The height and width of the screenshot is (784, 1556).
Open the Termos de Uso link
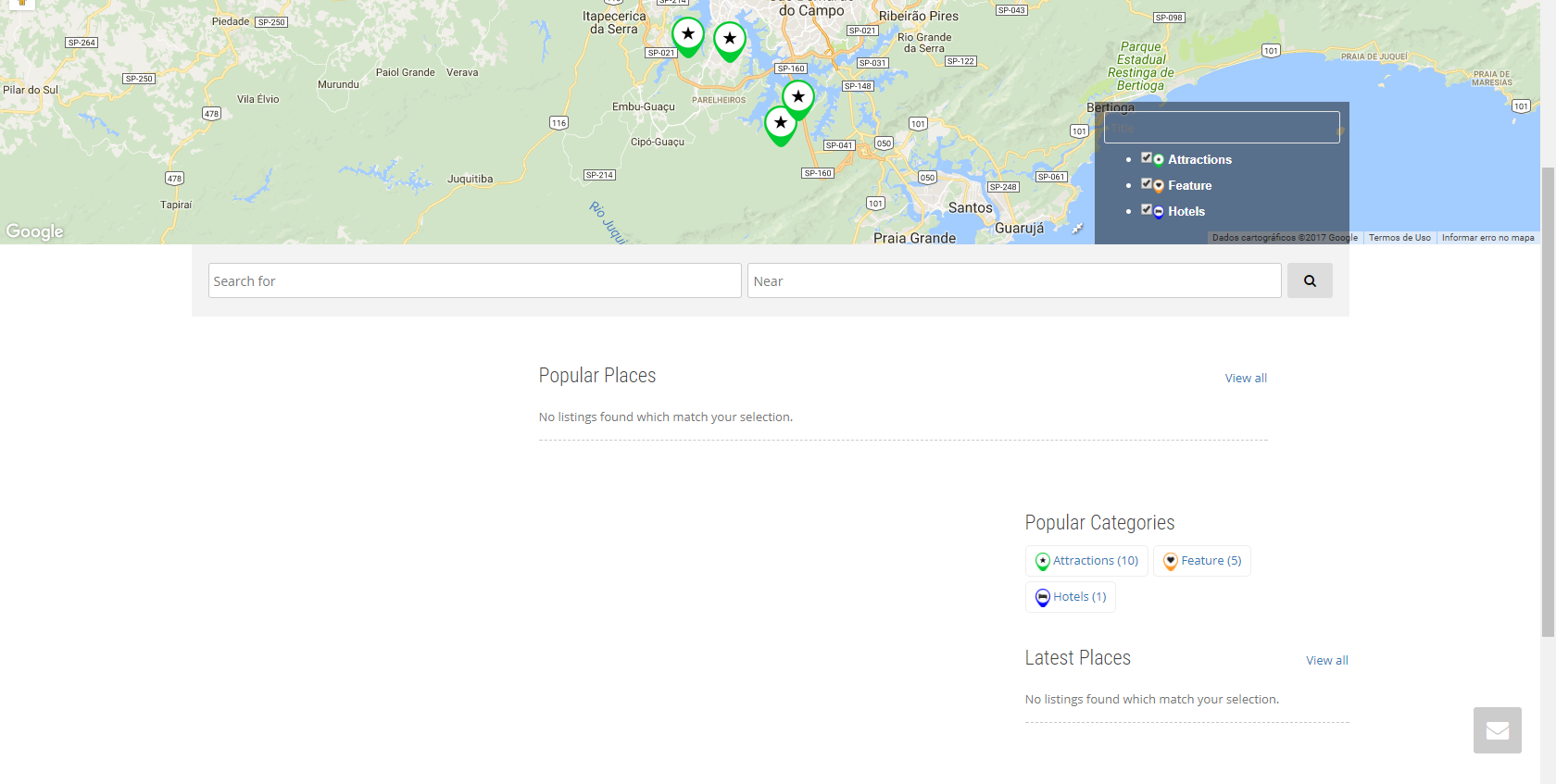(x=1399, y=238)
